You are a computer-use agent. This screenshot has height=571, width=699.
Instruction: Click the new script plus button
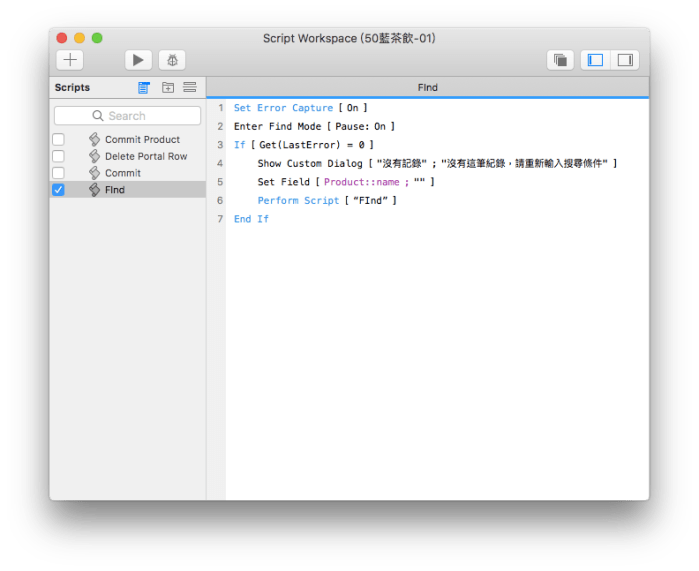70,60
